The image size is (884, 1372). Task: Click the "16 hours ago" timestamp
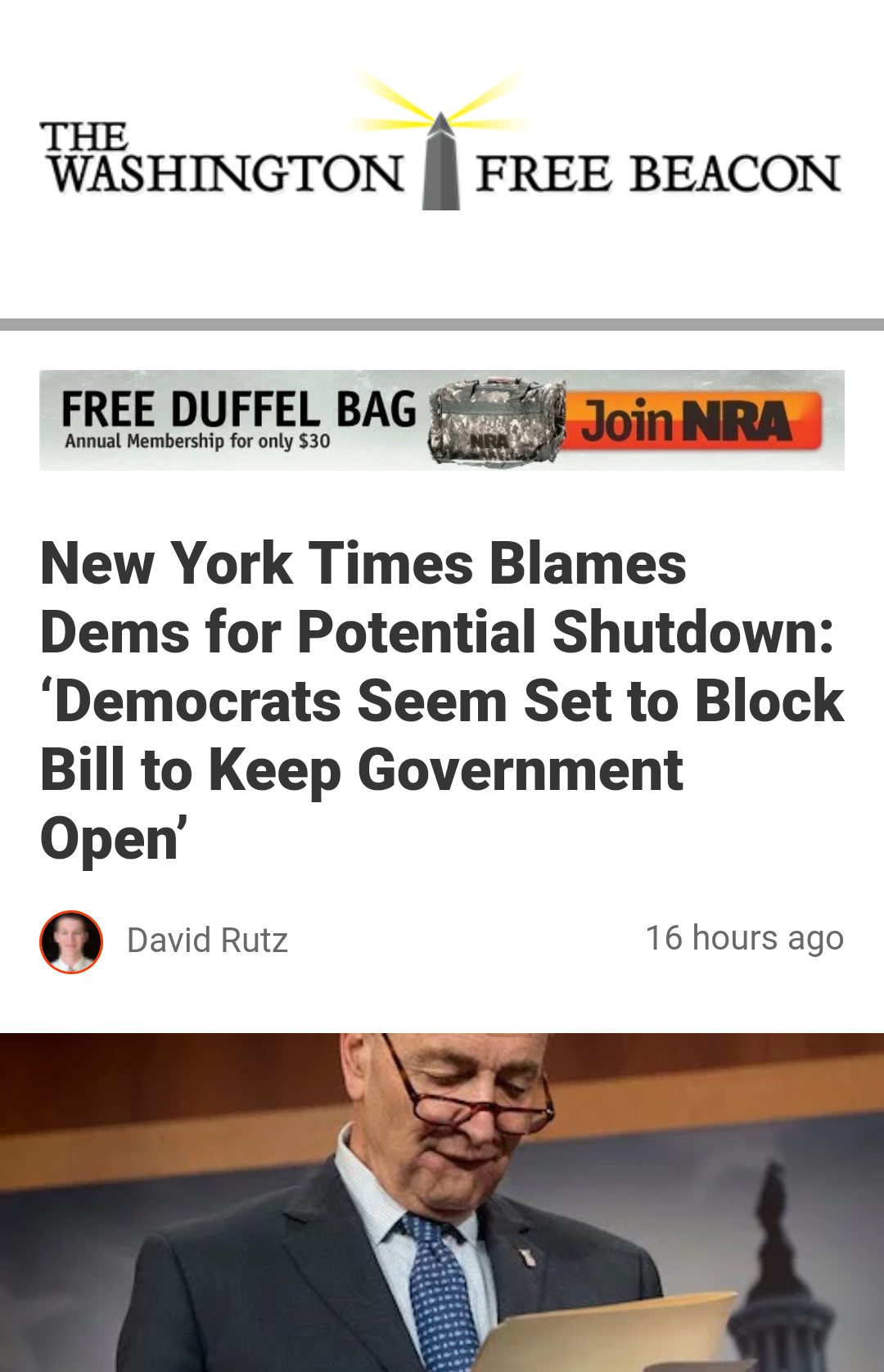click(x=744, y=938)
